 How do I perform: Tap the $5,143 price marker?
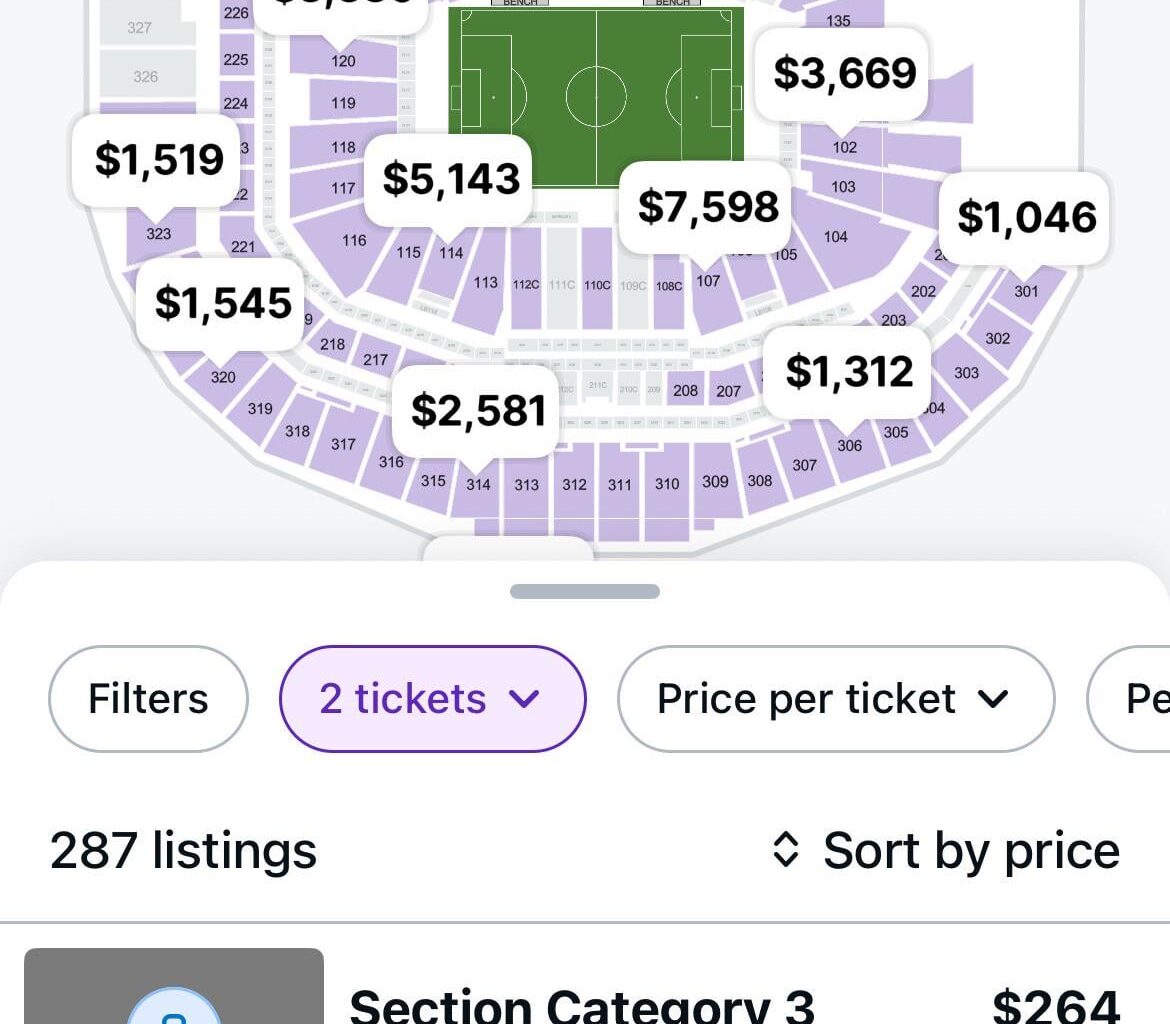[449, 178]
